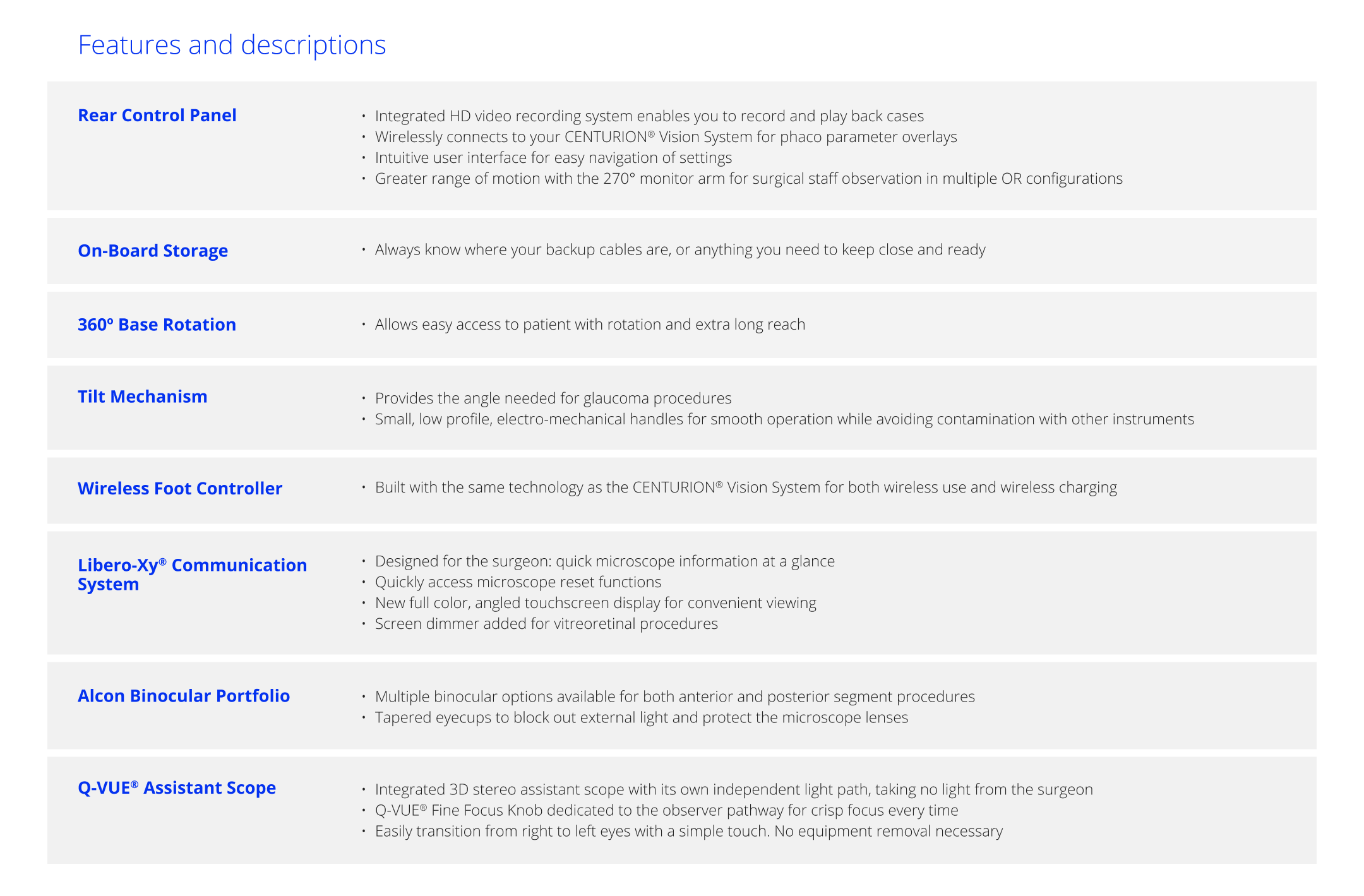Click the Libero-Xy Communication System heading
This screenshot has width=1364, height=896.
coord(192,574)
